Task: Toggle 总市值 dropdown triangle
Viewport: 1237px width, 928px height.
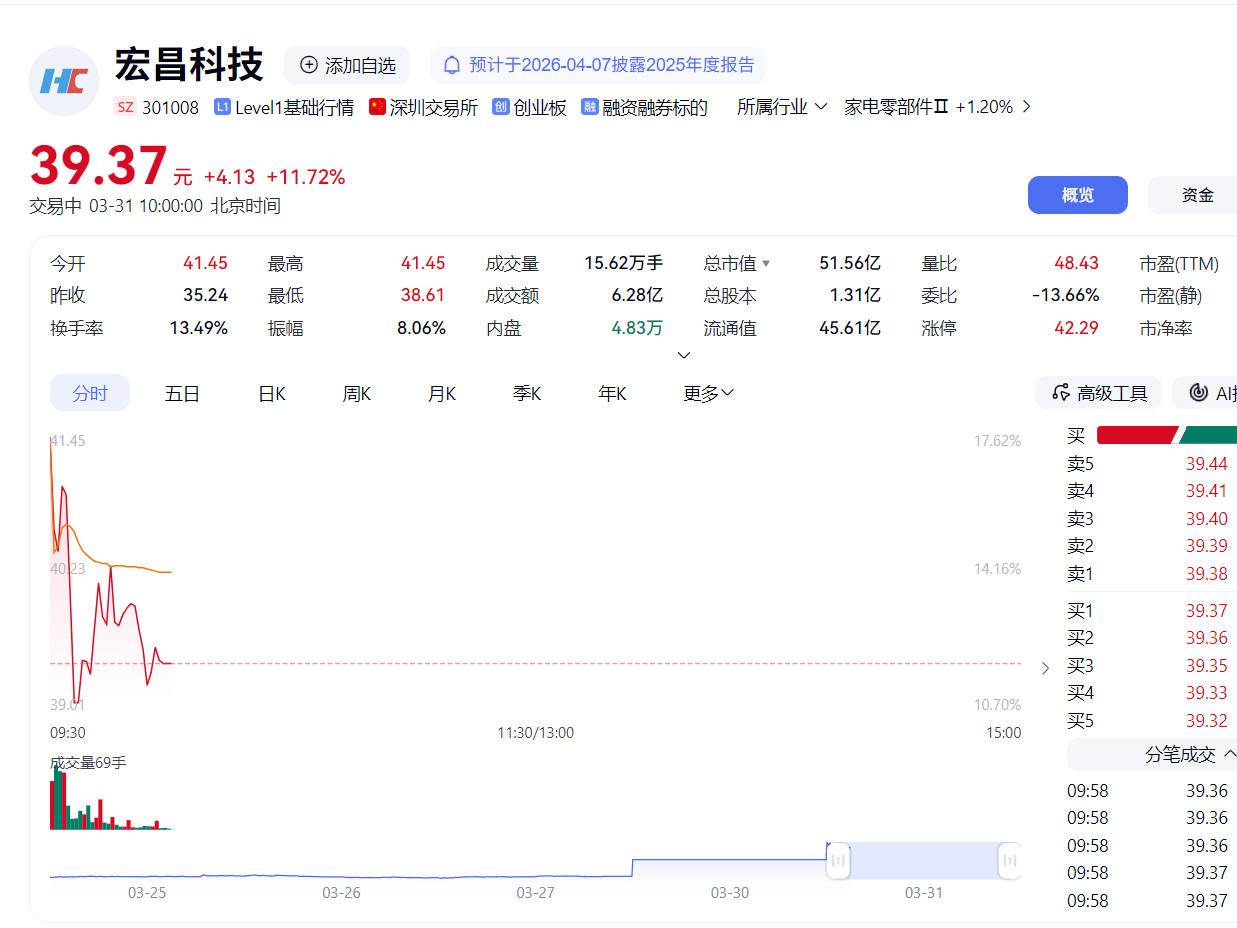Action: 766,264
